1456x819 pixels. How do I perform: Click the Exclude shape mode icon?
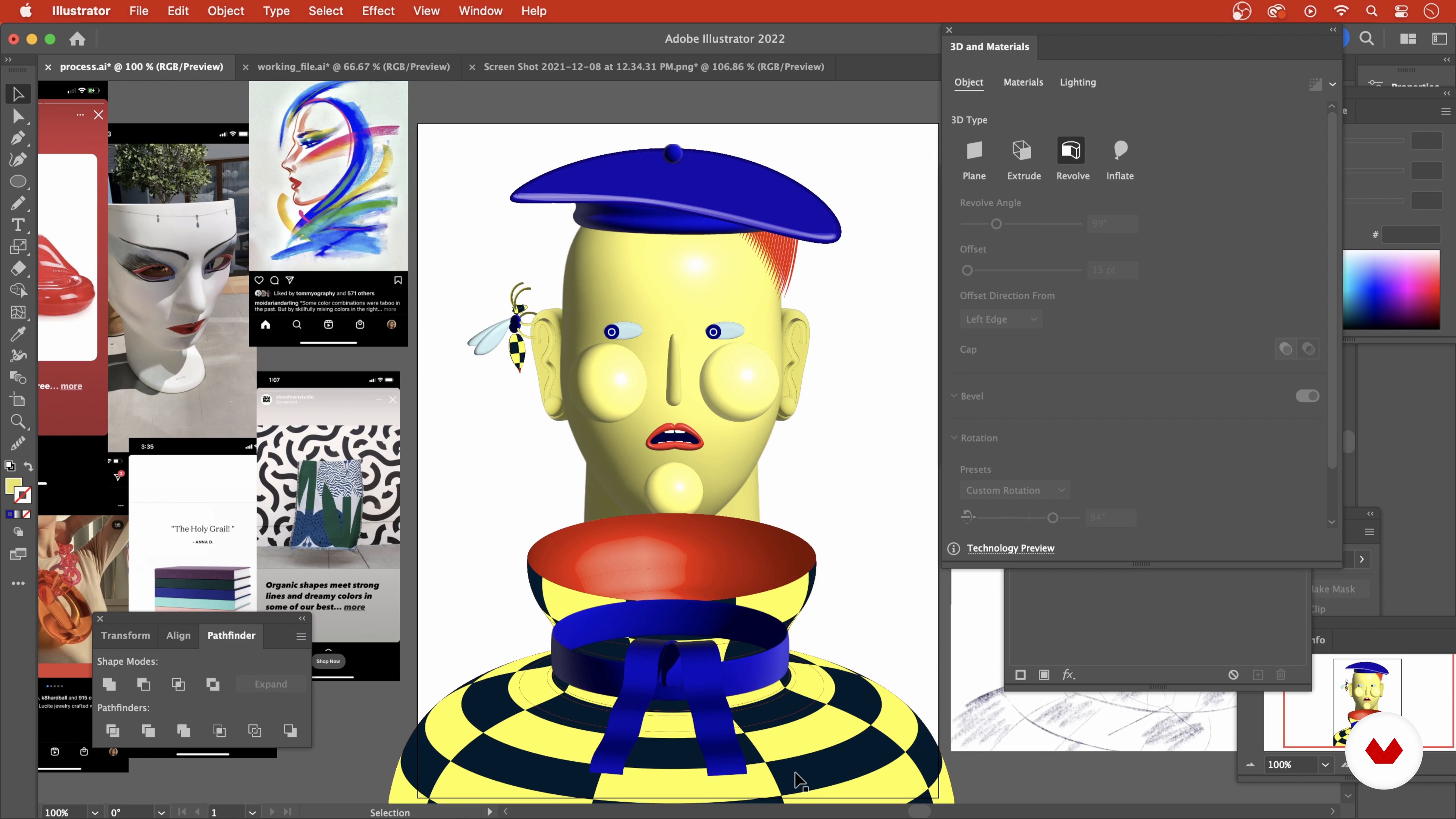(213, 684)
